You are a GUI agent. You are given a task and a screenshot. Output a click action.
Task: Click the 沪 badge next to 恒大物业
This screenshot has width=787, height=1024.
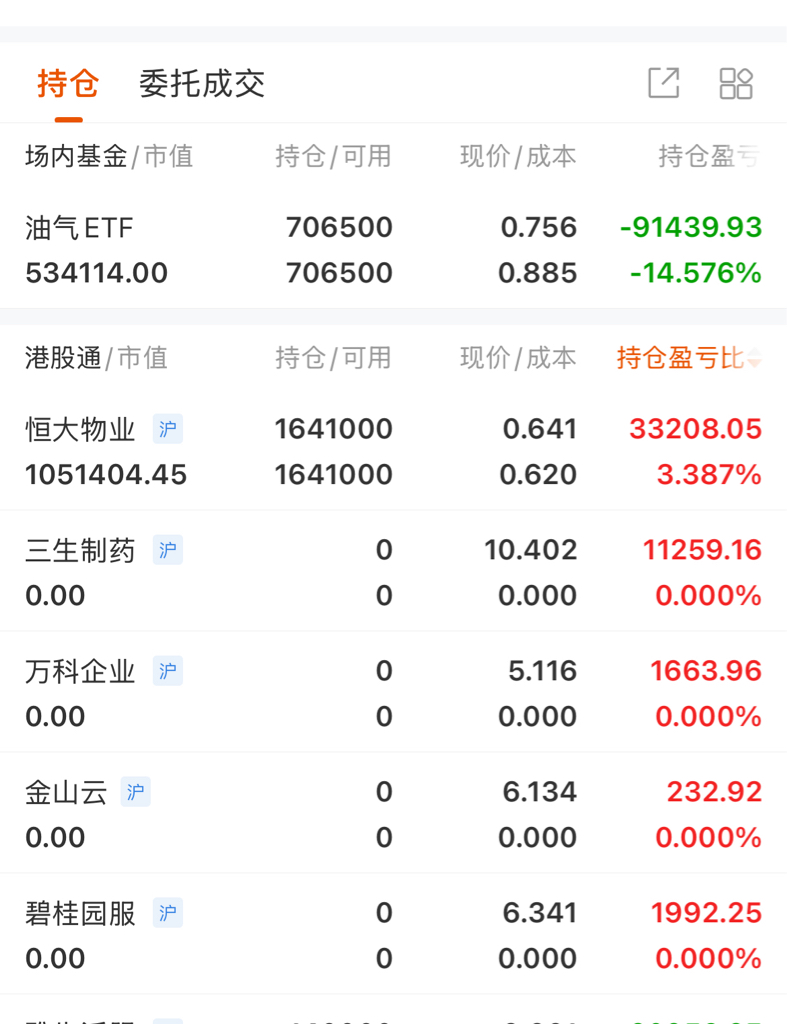pos(168,429)
